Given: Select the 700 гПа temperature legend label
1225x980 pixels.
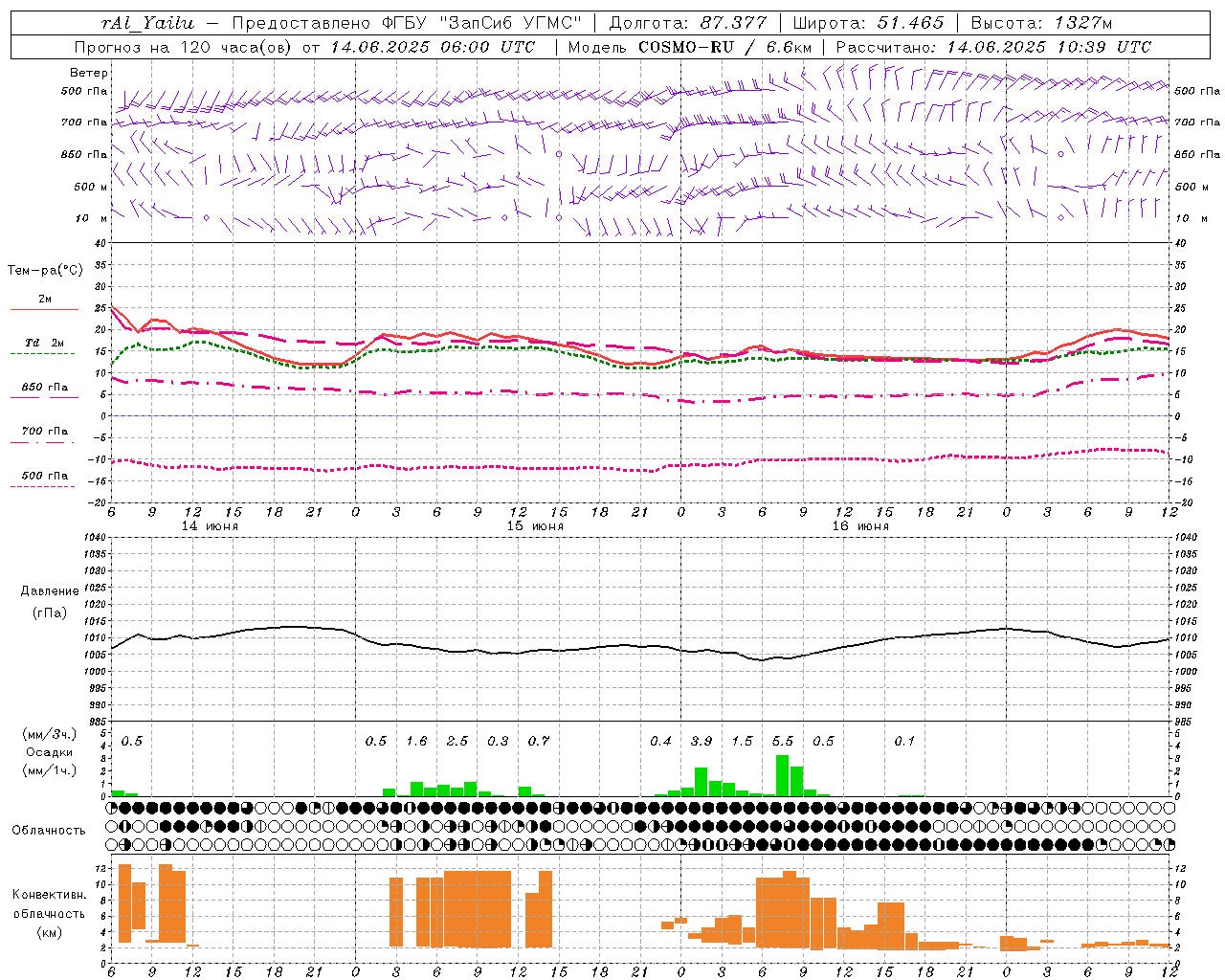Looking at the screenshot, I should coord(45,432).
